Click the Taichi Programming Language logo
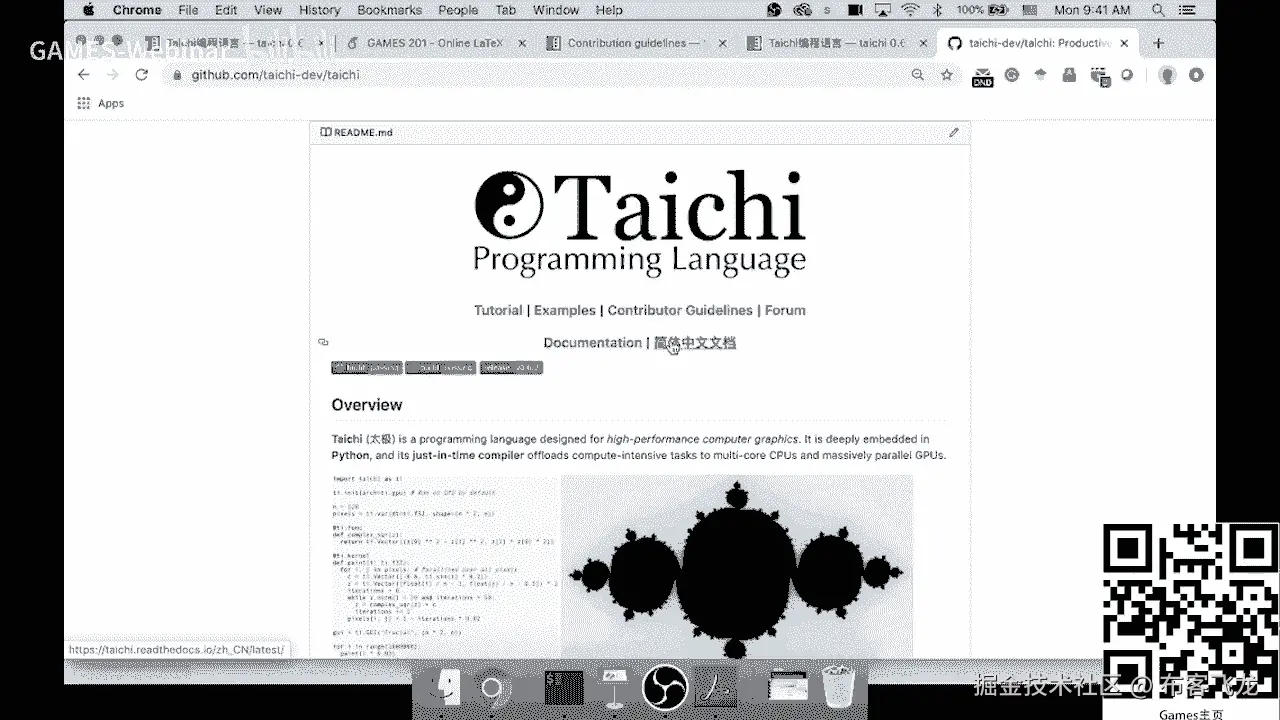The height and width of the screenshot is (720, 1280). 640,223
